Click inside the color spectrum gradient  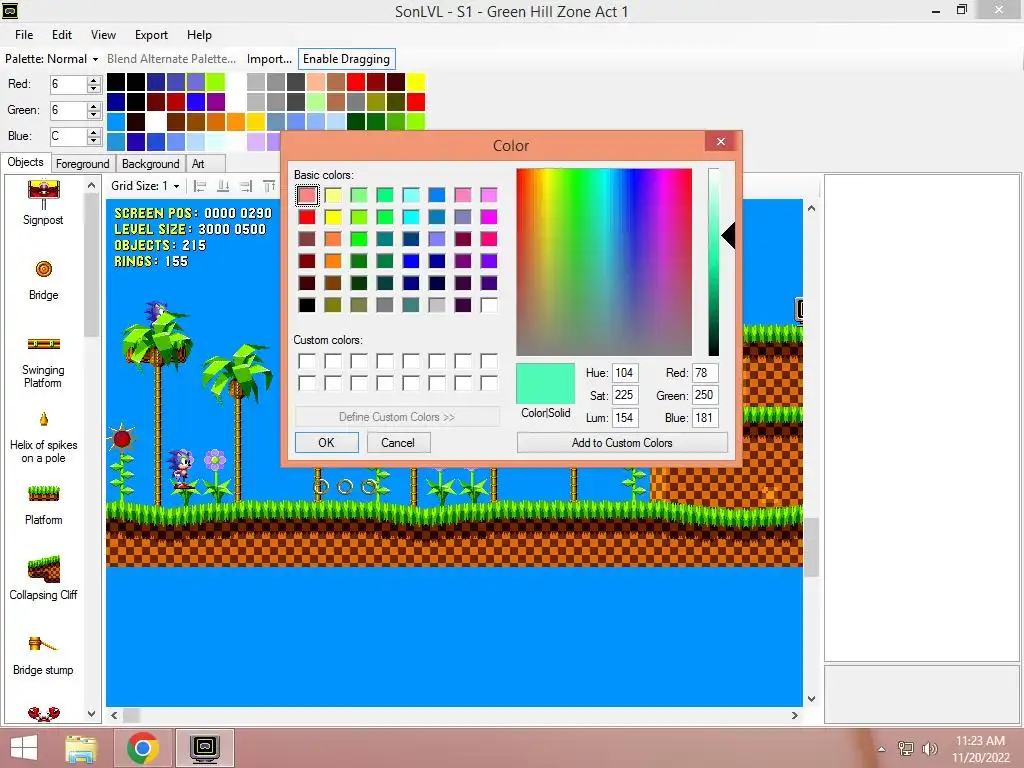(604, 262)
